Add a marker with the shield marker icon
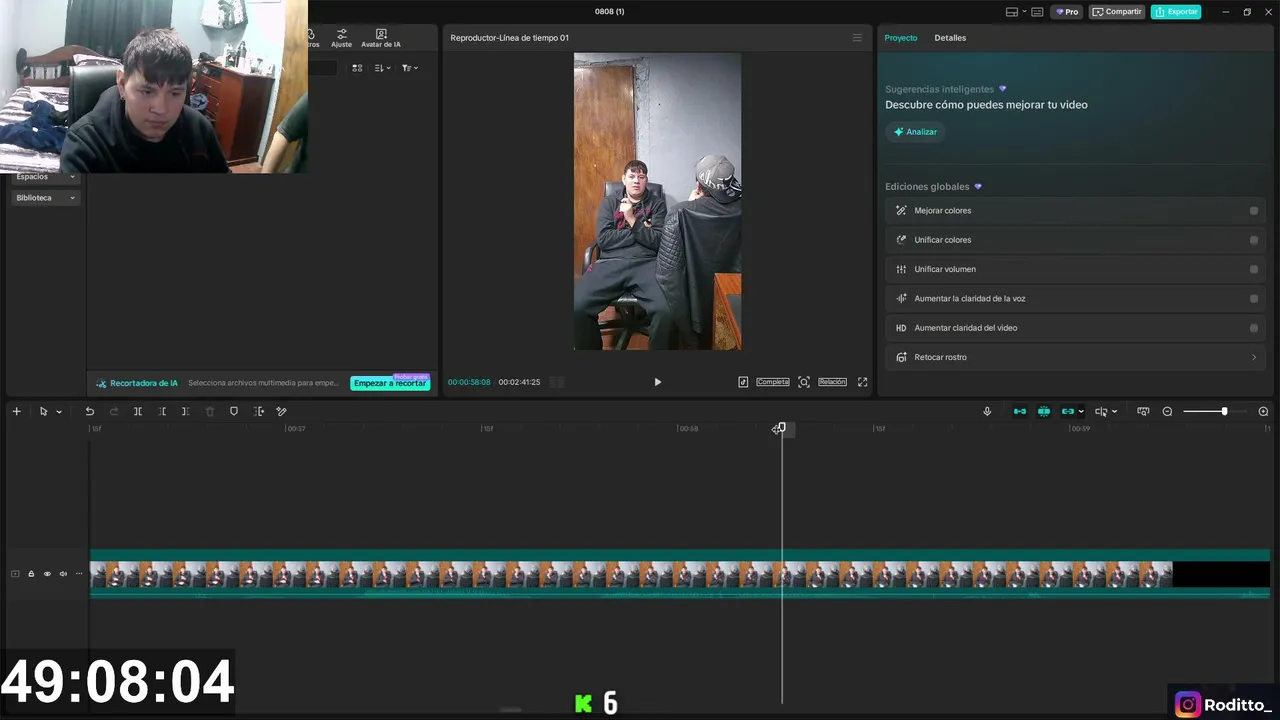1280x720 pixels. [234, 411]
